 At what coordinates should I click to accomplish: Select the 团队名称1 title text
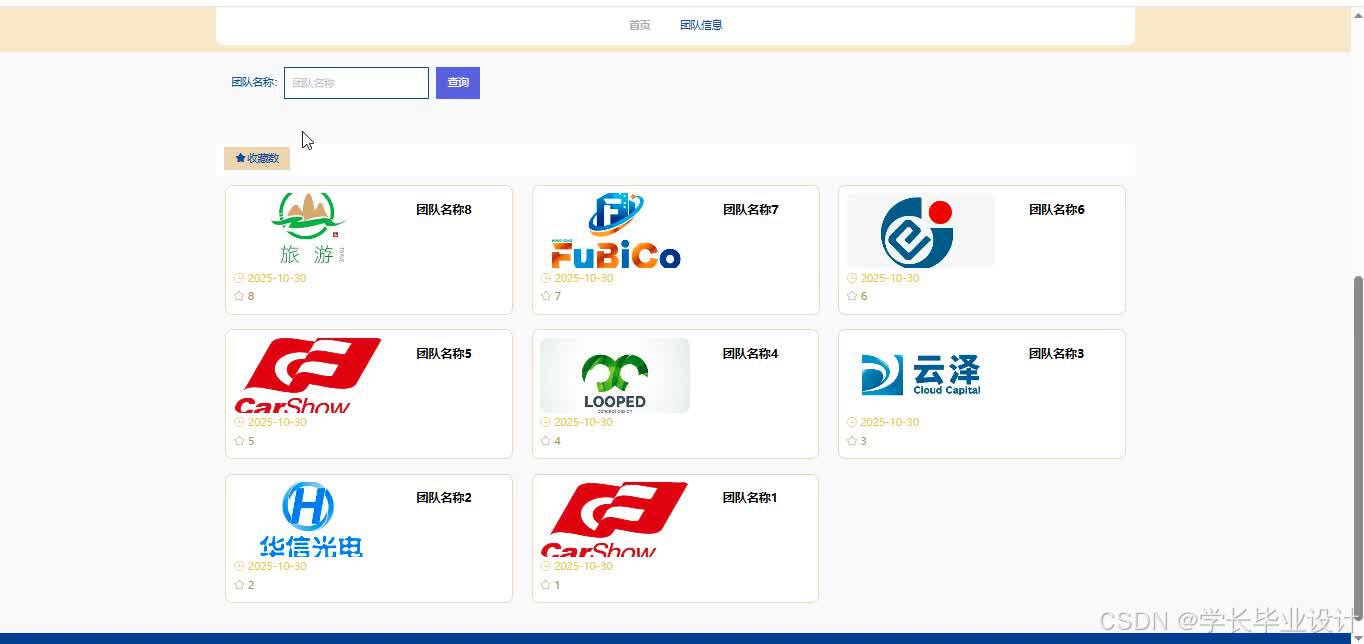pos(750,498)
